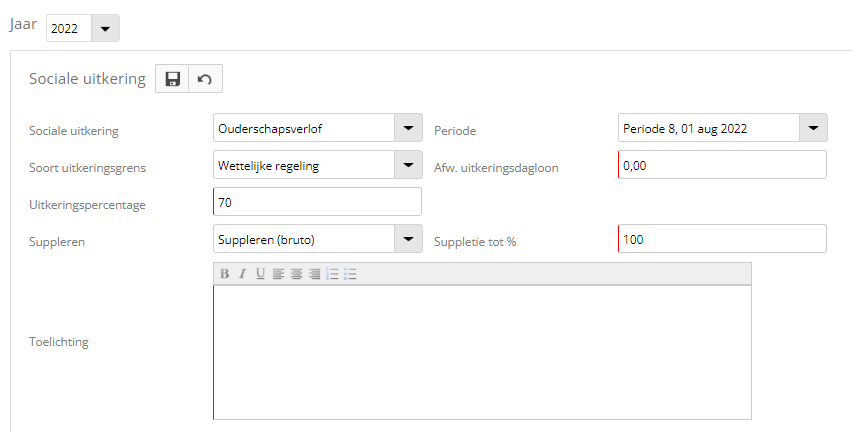Align Toelichting text right
The image size is (852, 432).
click(x=314, y=274)
